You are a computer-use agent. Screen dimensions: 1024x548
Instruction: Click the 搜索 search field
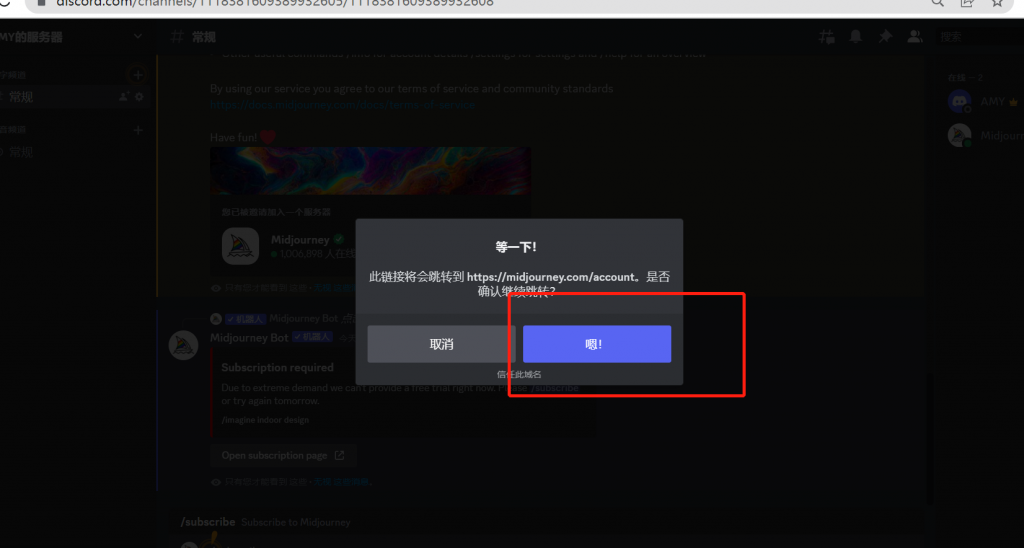(980, 37)
